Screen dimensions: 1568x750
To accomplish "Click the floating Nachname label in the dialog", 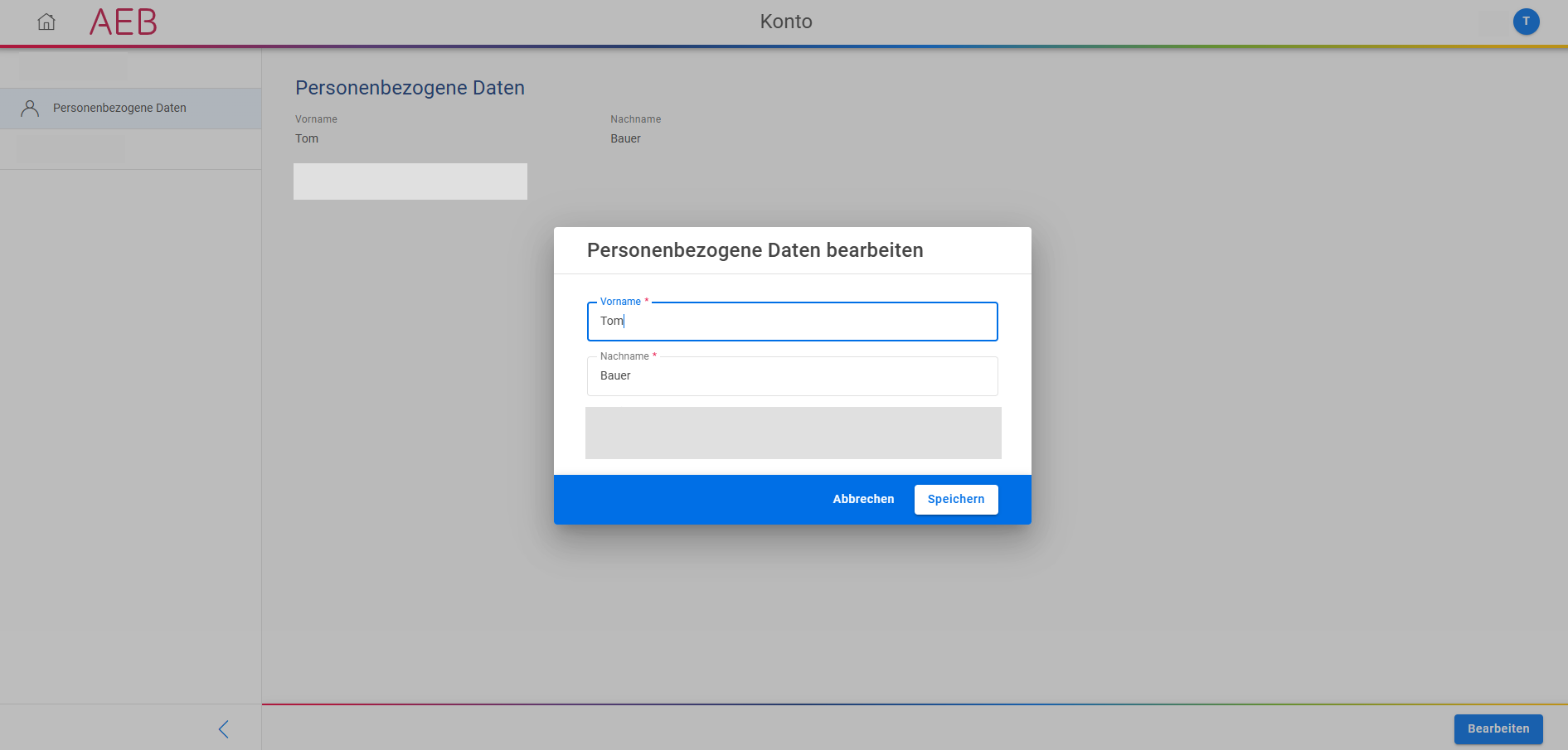I will pos(624,356).
